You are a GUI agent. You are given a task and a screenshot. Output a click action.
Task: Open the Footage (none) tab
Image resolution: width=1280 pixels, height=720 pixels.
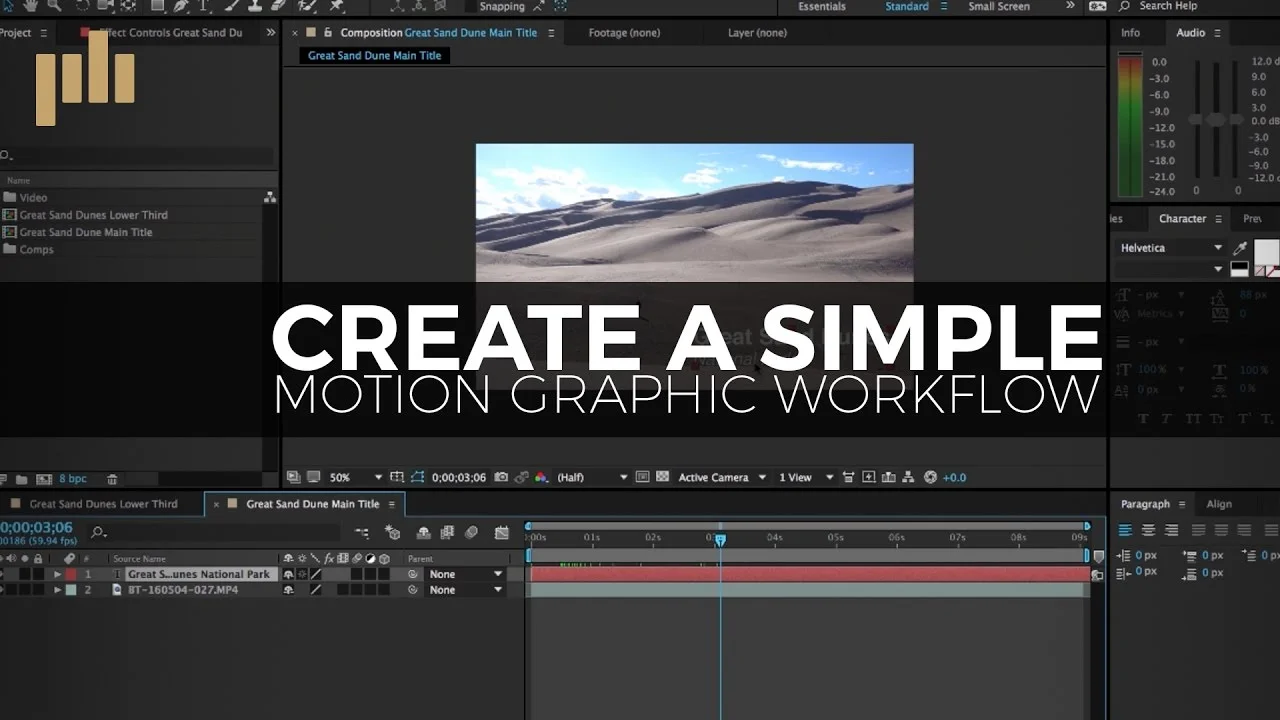pos(624,33)
